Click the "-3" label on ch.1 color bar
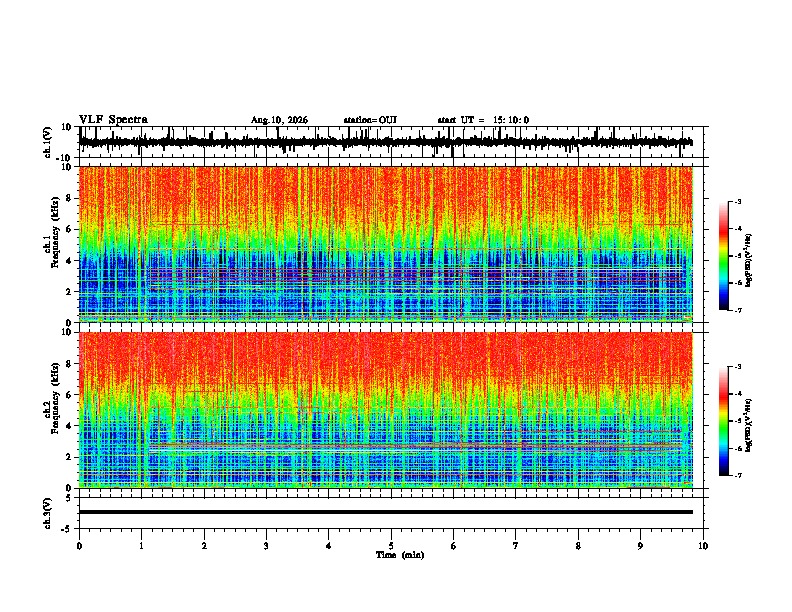792x612 pixels. point(738,201)
